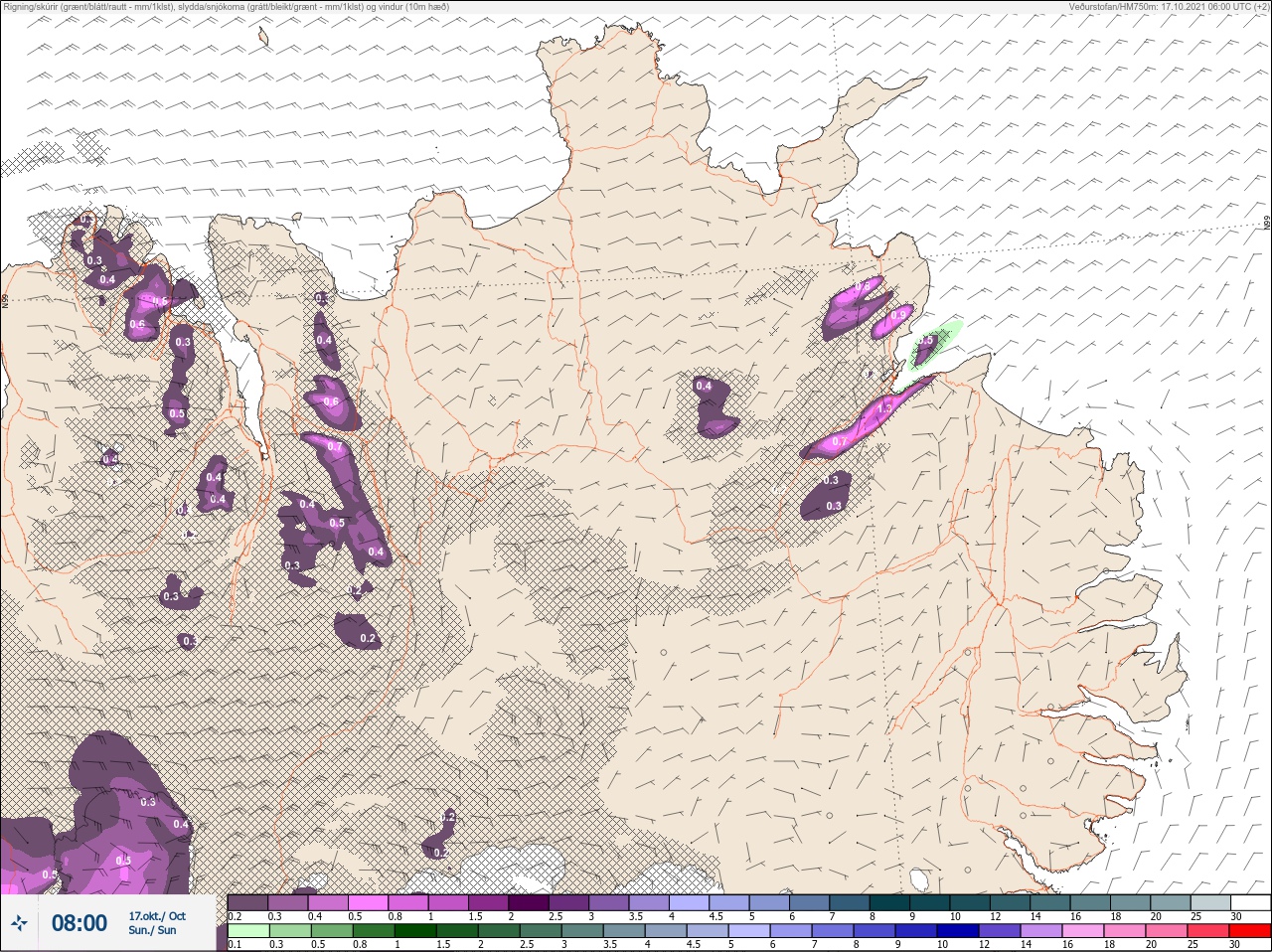
Task: Click the 08:00 forecast time display
Action: [79, 923]
